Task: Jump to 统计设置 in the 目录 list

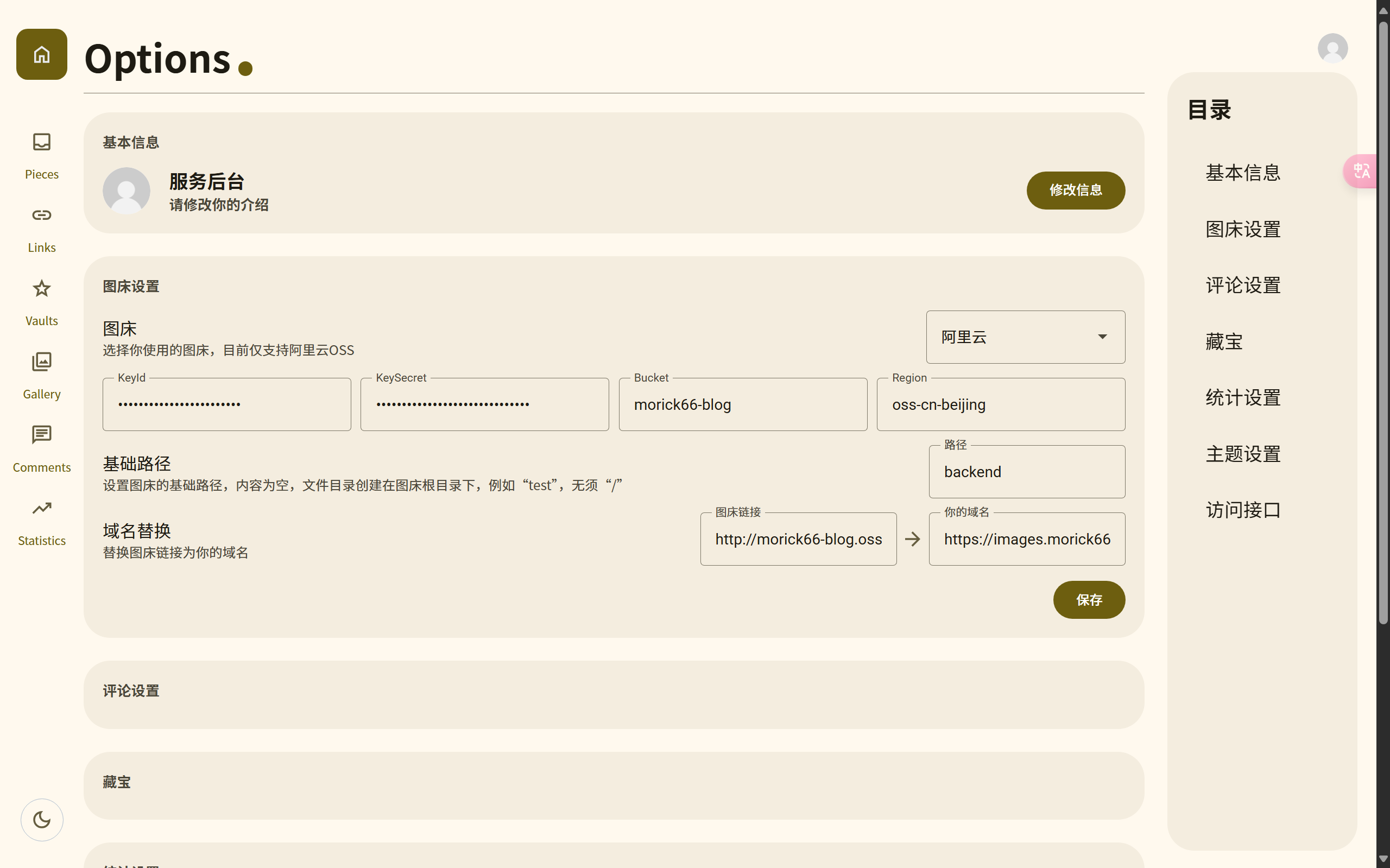Action: 1243,397
